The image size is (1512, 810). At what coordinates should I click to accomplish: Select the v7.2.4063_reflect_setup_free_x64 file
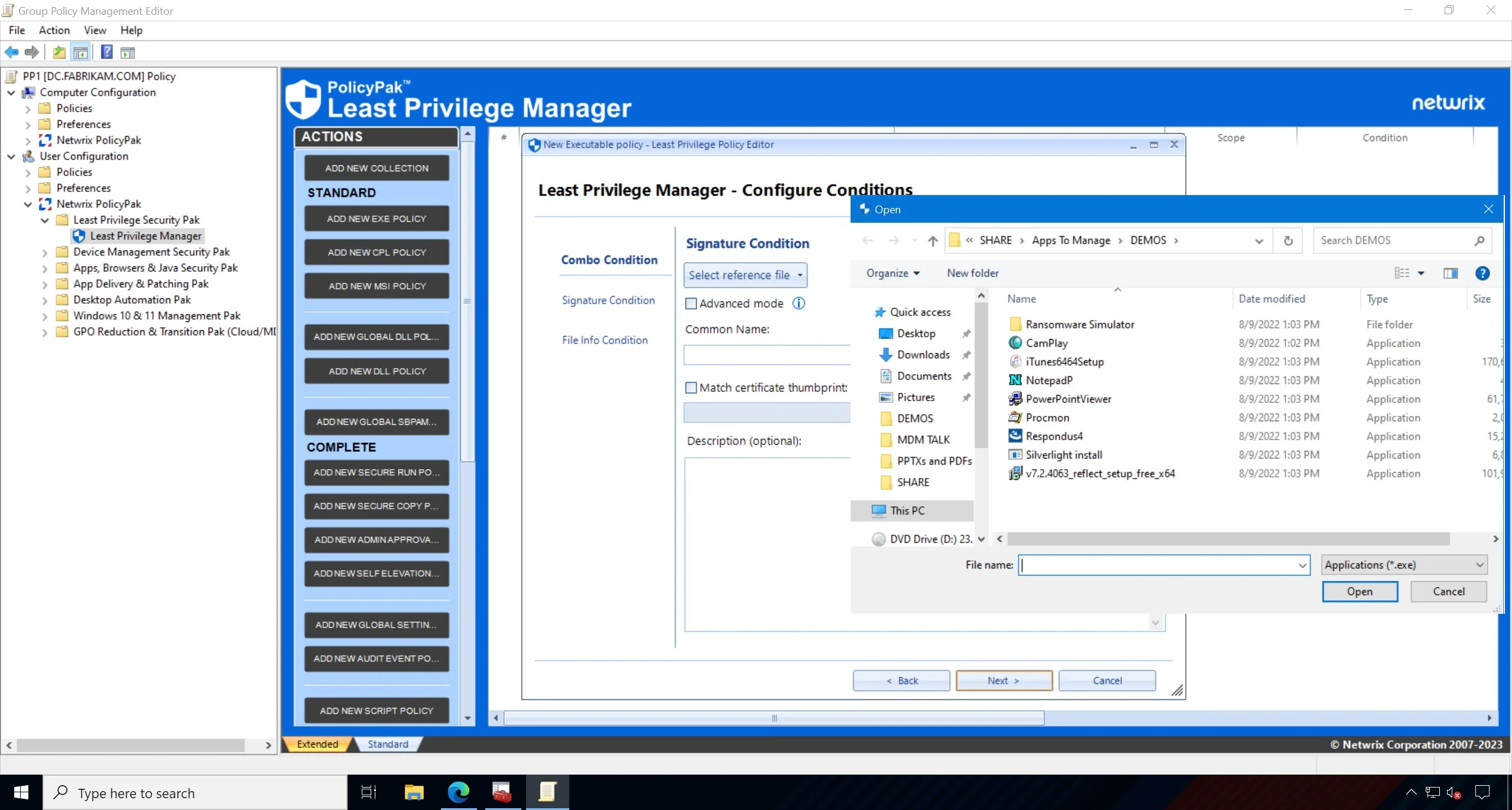1100,473
